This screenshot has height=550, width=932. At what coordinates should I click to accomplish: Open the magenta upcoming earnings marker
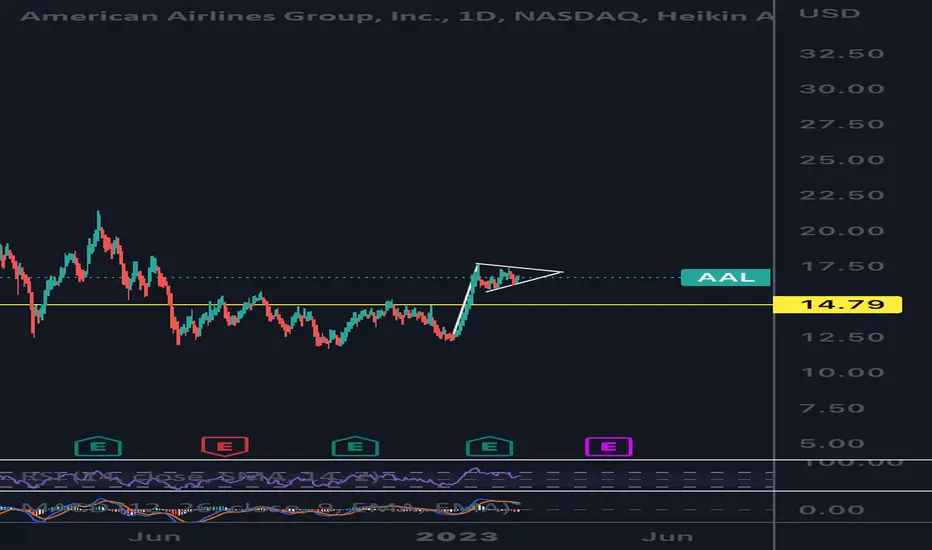(x=609, y=447)
